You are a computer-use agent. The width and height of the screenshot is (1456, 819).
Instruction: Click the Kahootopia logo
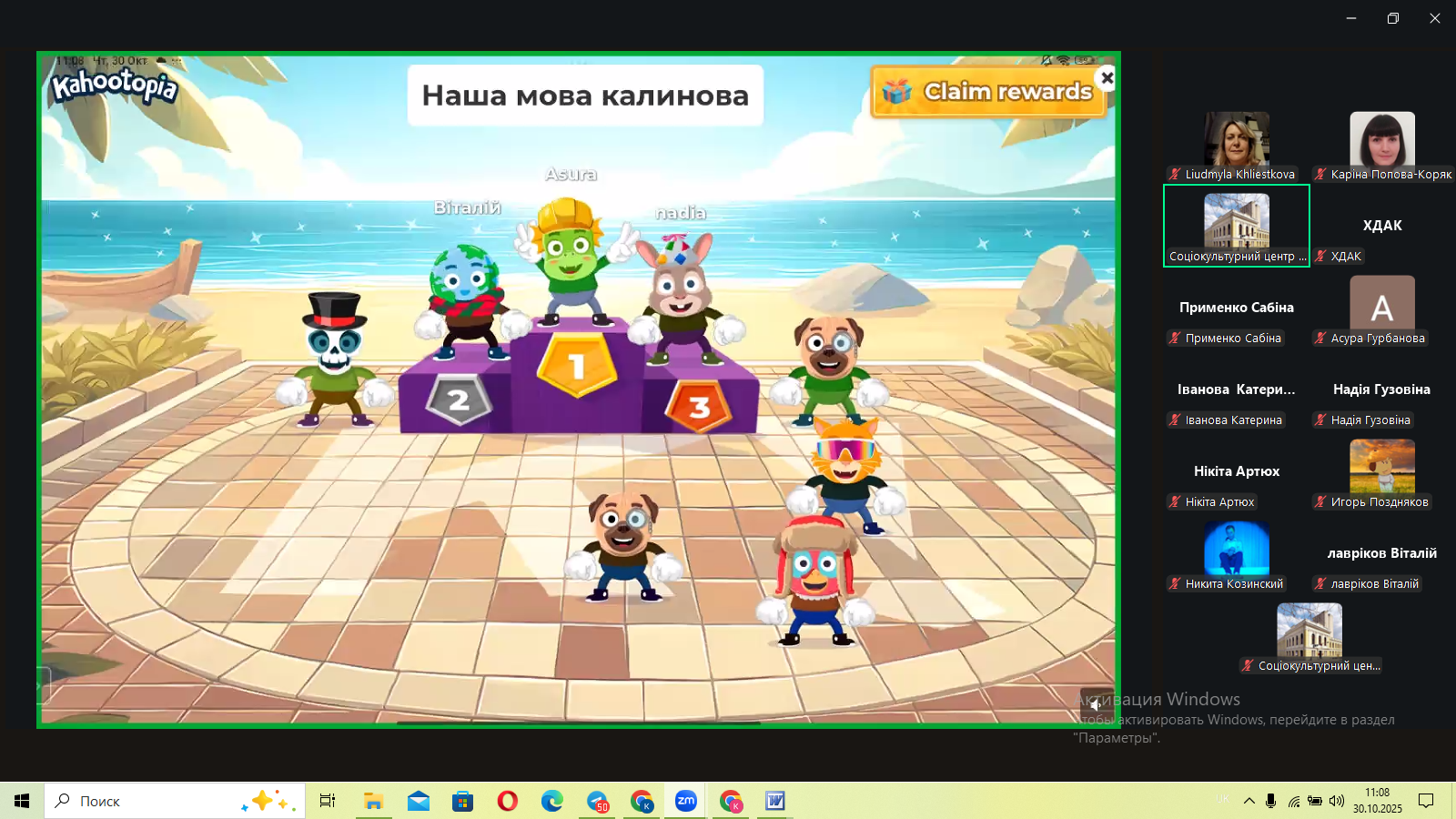coord(115,86)
